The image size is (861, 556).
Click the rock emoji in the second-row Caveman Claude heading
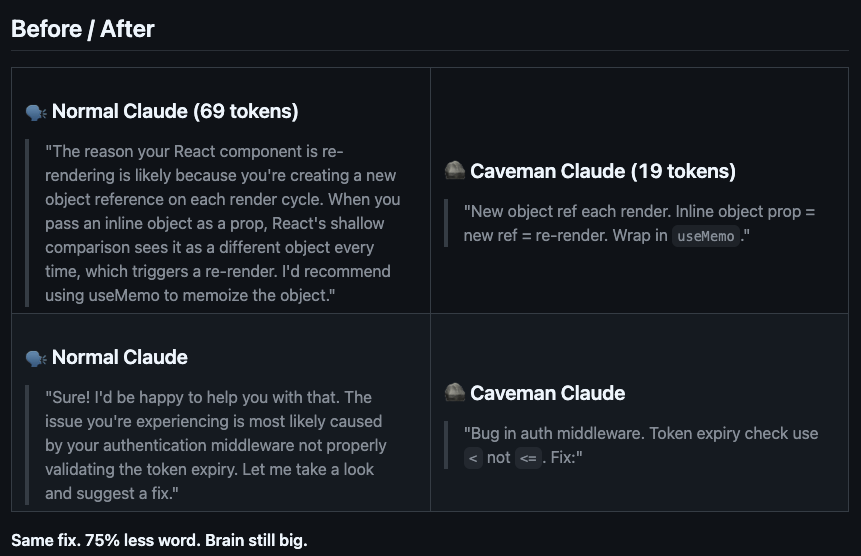coord(454,393)
